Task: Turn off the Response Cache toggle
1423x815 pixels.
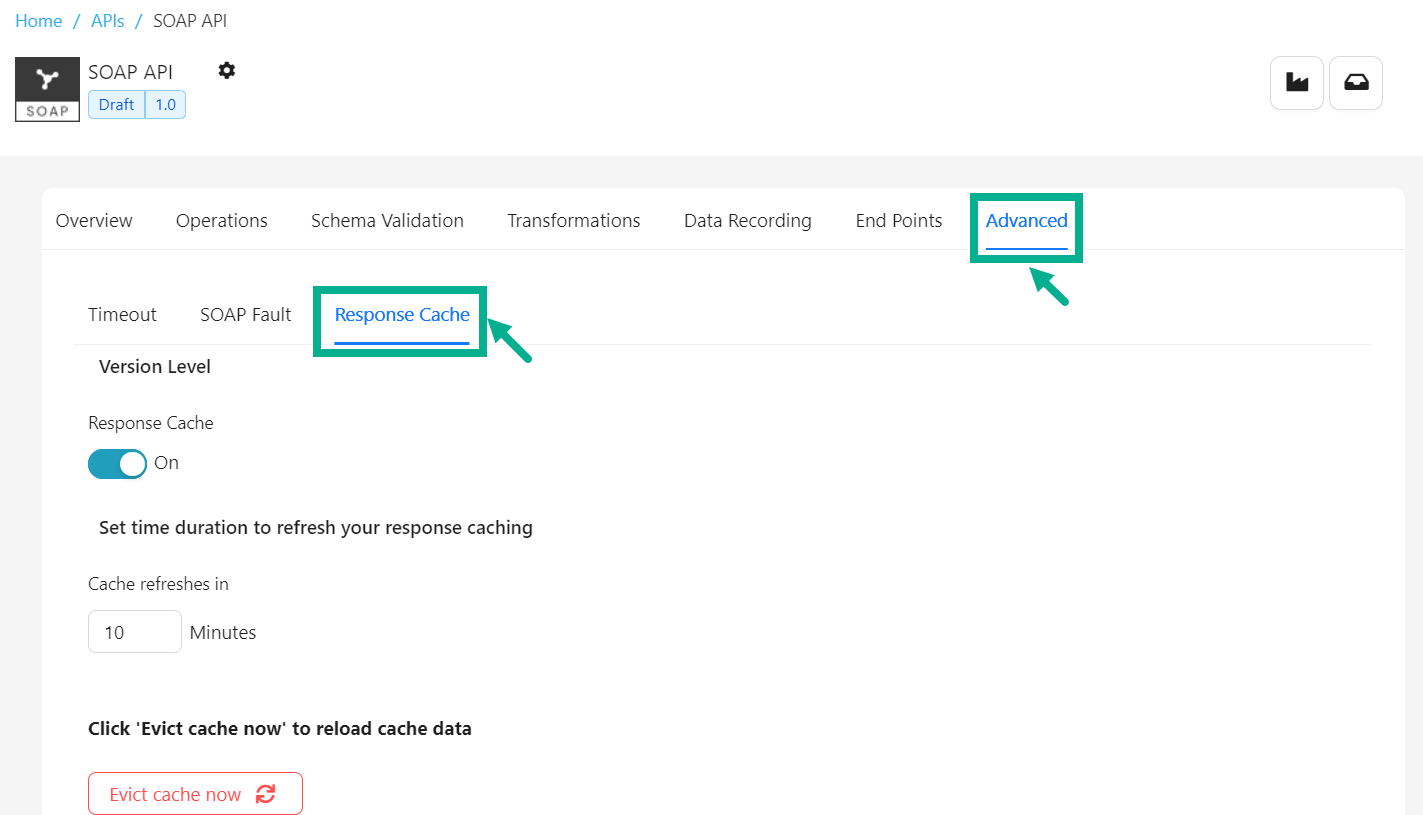Action: 117,463
